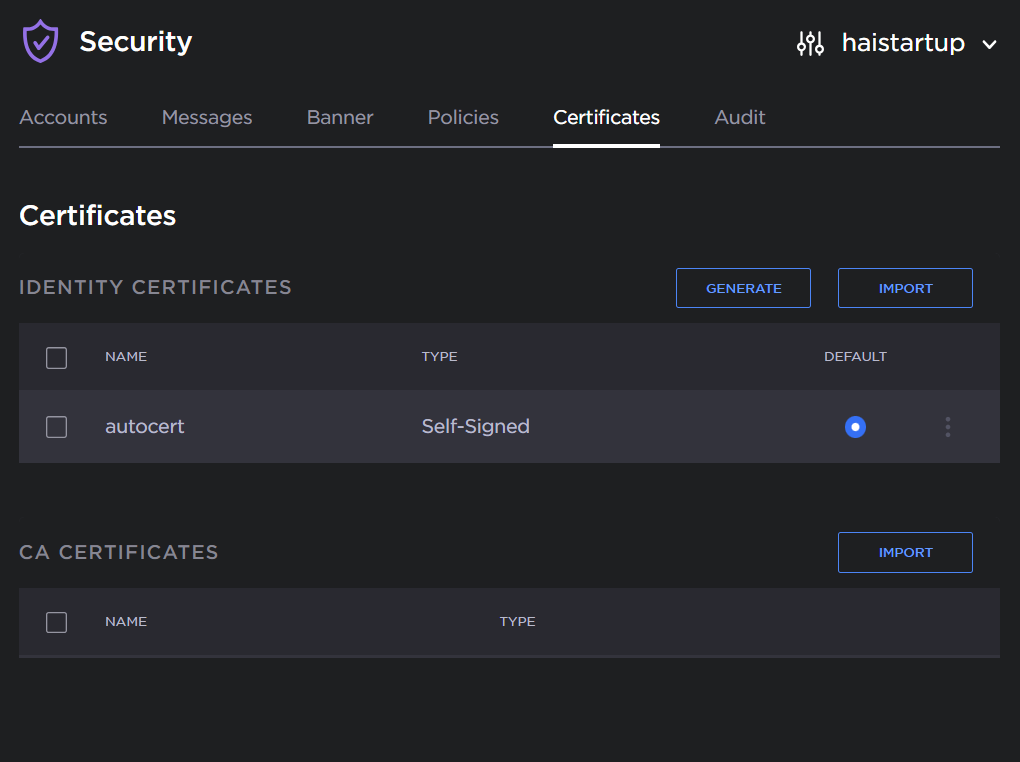The image size is (1020, 762).
Task: Click Import under CA Certificates
Action: click(905, 552)
